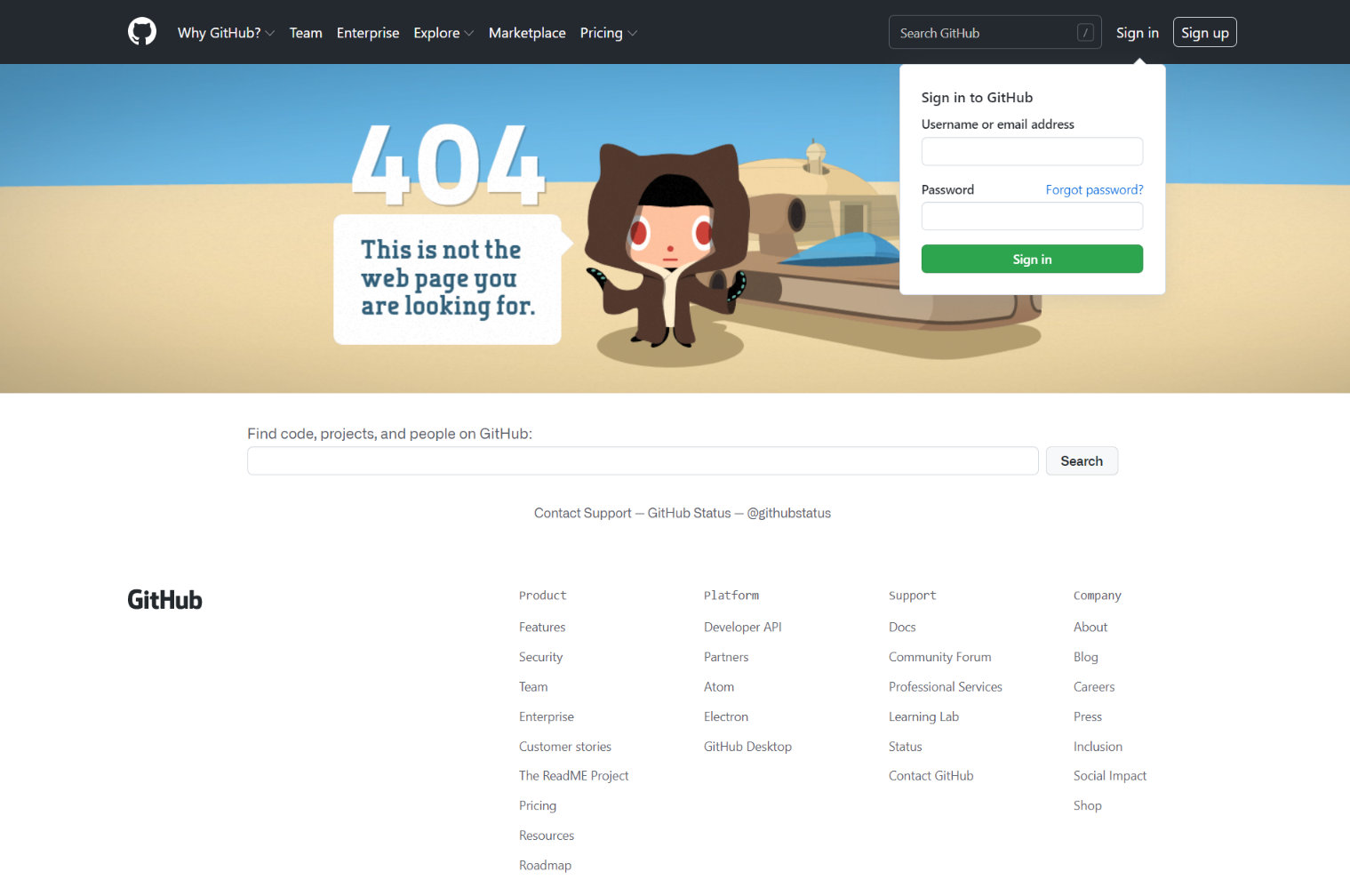Open Professional Services footer link
The width and height of the screenshot is (1350, 896).
pos(946,686)
